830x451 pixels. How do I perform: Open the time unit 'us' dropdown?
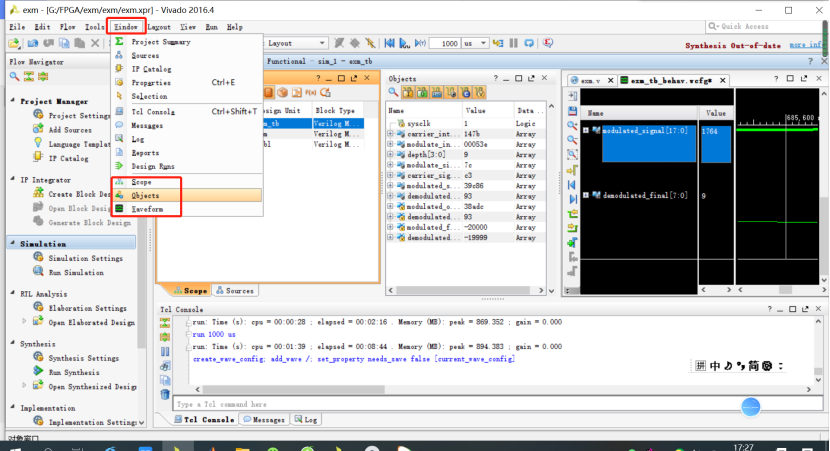[x=476, y=44]
